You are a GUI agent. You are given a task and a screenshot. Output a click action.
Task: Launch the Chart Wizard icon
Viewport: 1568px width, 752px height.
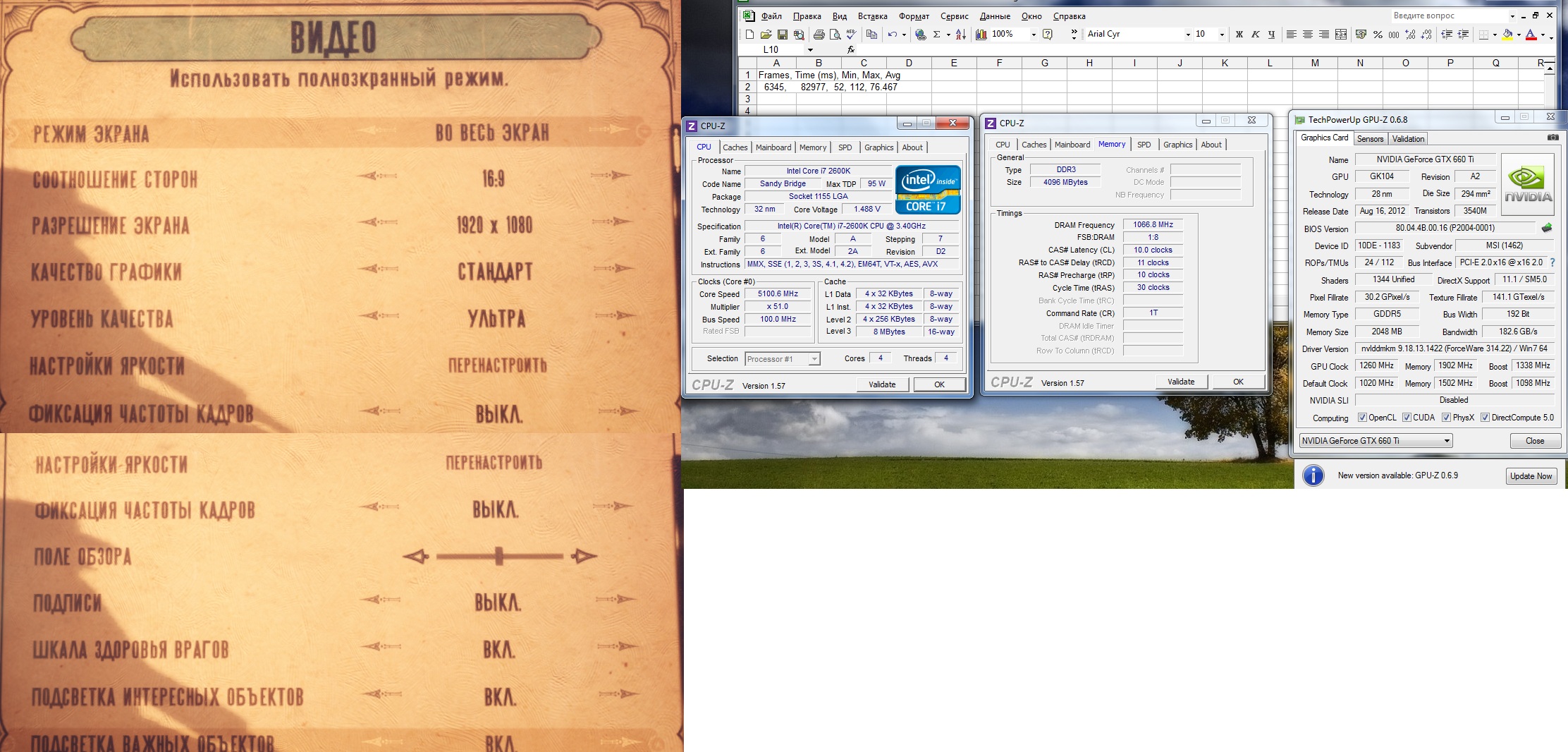click(981, 34)
